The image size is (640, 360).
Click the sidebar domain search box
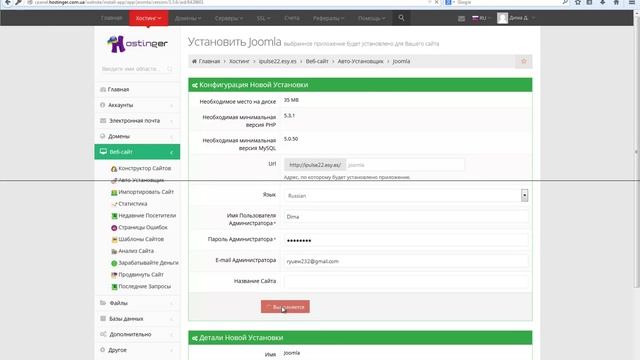pyautogui.click(x=137, y=69)
